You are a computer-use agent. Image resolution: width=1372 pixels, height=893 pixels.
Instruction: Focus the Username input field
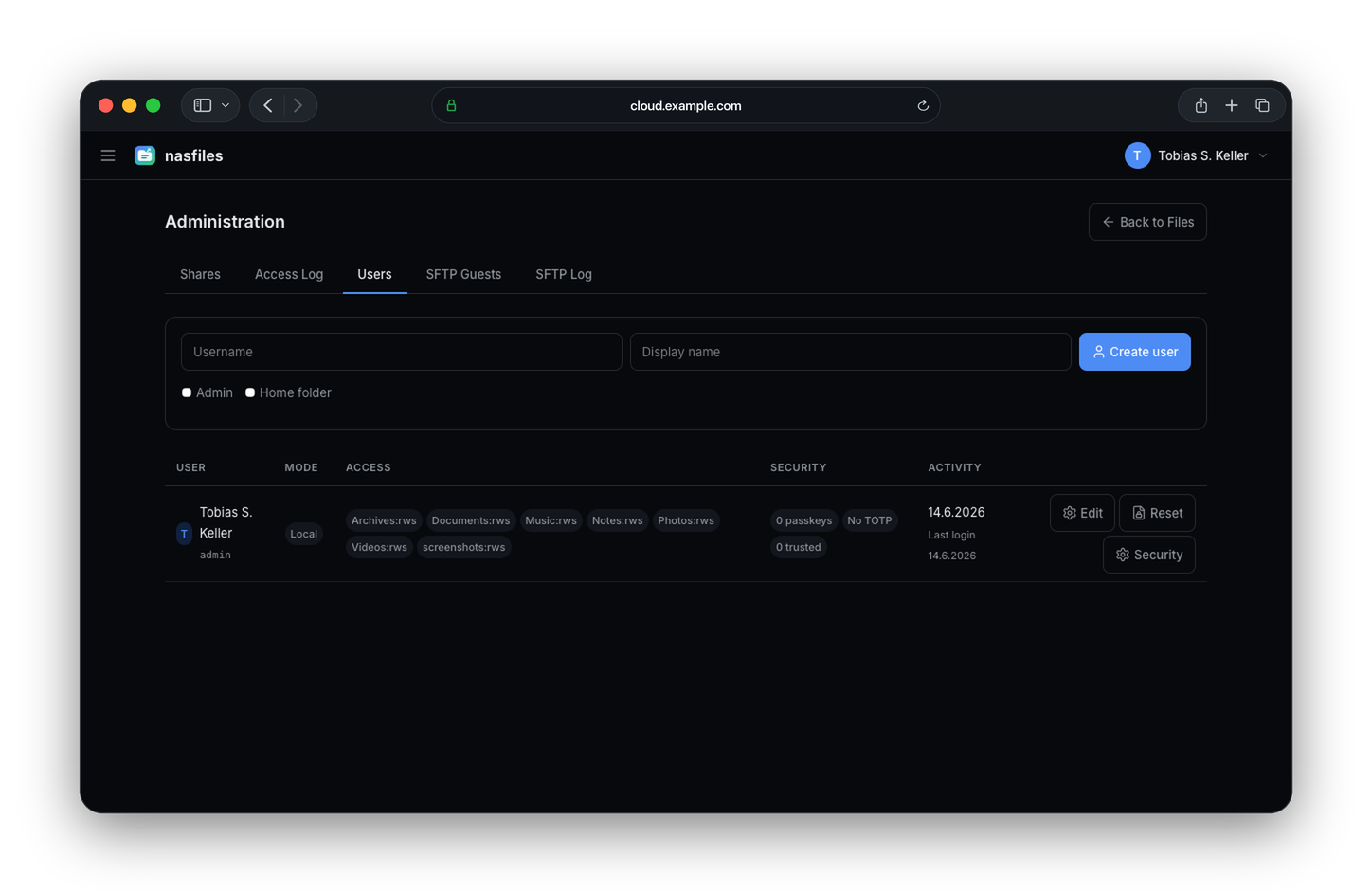pos(401,352)
